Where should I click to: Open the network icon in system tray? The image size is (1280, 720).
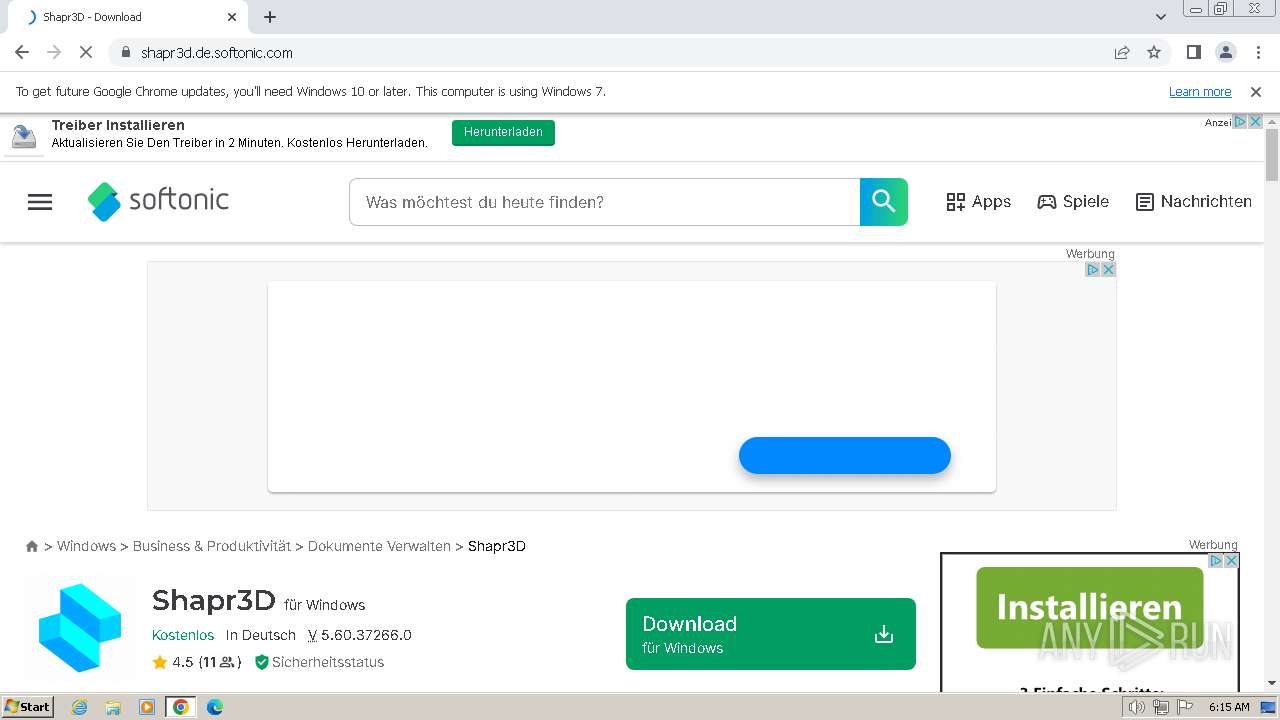pos(1160,707)
